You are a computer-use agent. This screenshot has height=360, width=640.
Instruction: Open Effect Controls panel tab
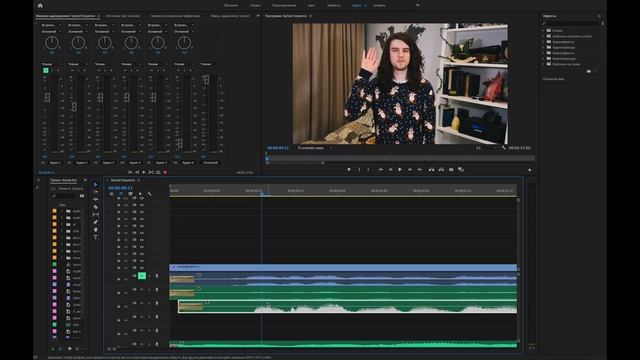[x=176, y=16]
